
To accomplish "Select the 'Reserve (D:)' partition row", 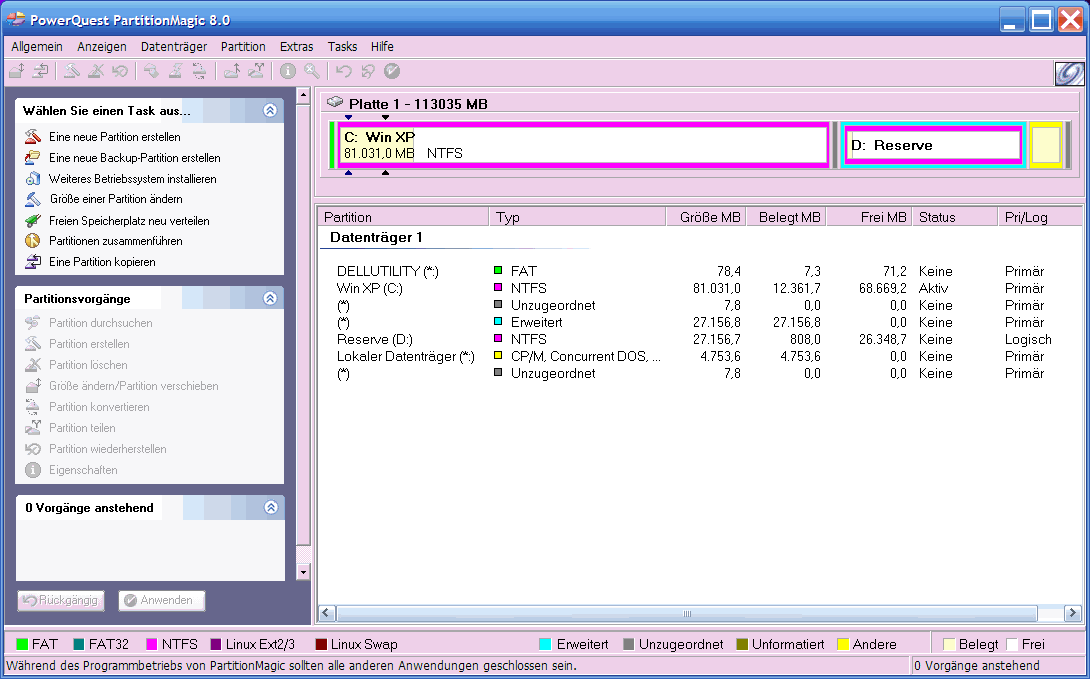I will pos(700,339).
